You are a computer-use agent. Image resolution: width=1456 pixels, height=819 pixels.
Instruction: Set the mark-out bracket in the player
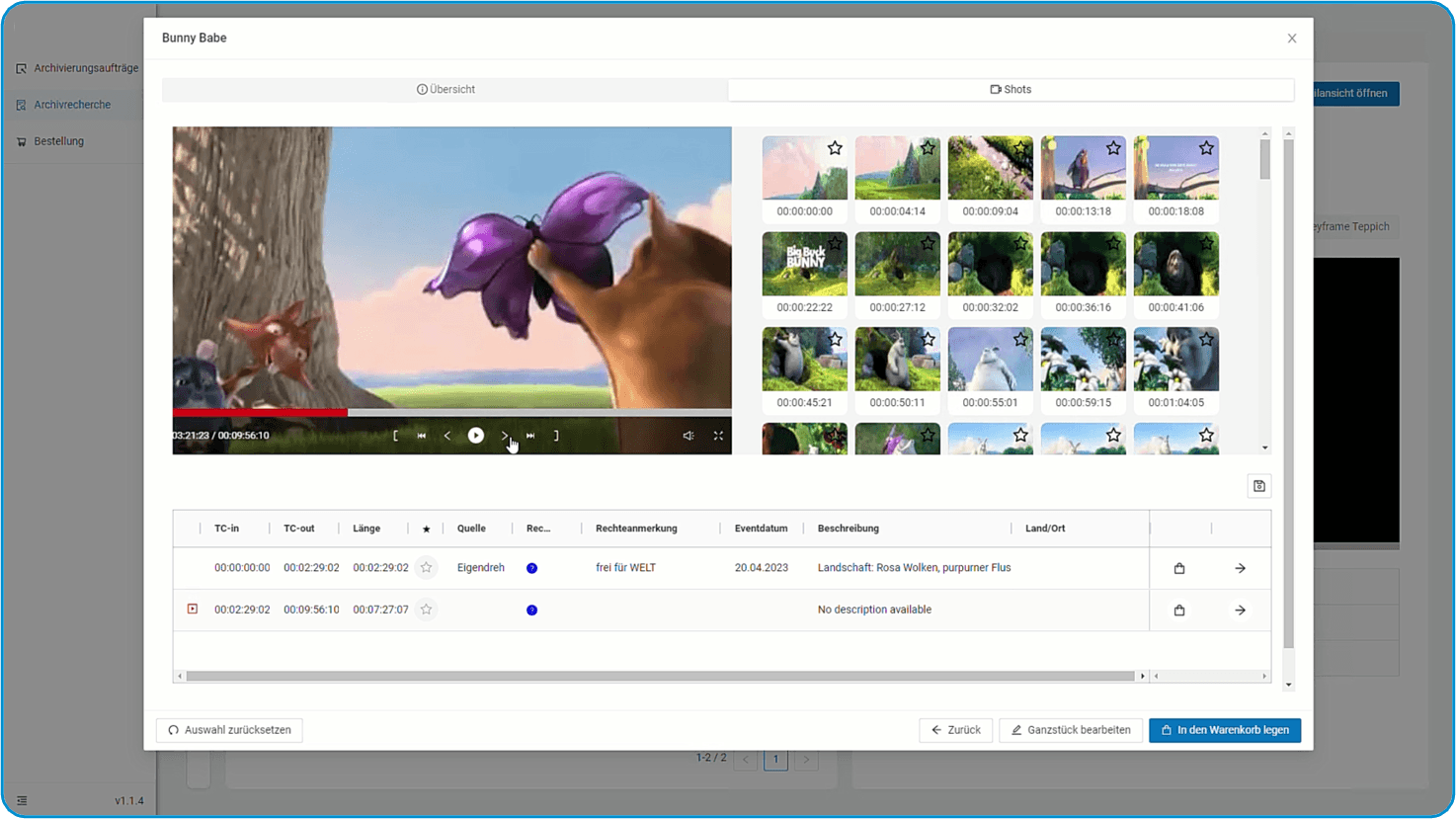[x=556, y=436]
